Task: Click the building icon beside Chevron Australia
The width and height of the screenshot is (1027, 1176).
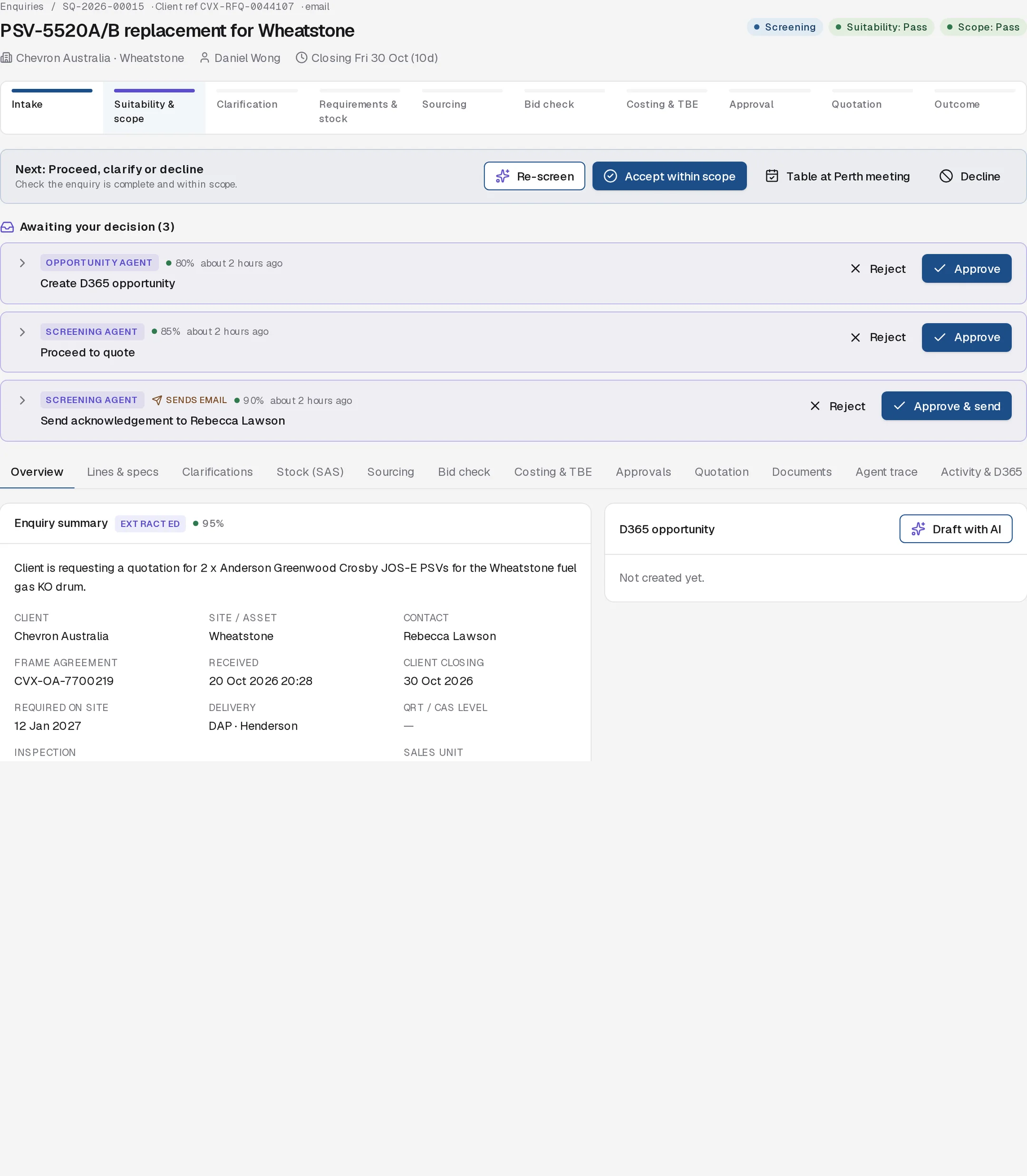Action: tap(6, 58)
